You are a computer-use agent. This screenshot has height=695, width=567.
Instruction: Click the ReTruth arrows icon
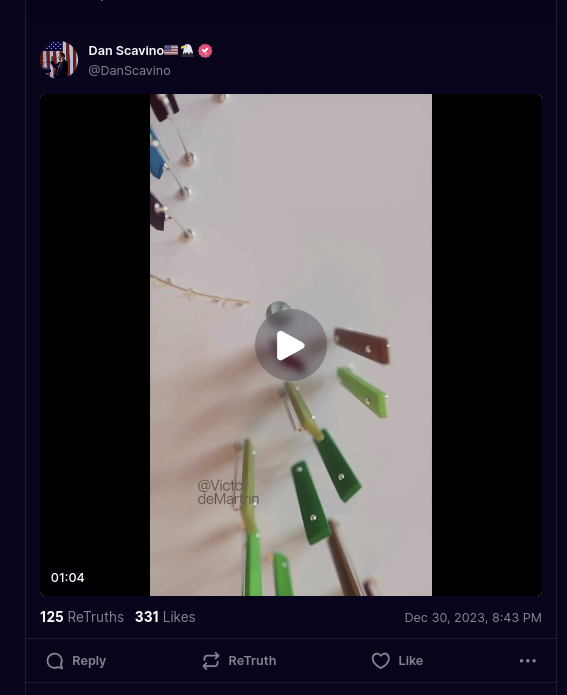(x=211, y=661)
